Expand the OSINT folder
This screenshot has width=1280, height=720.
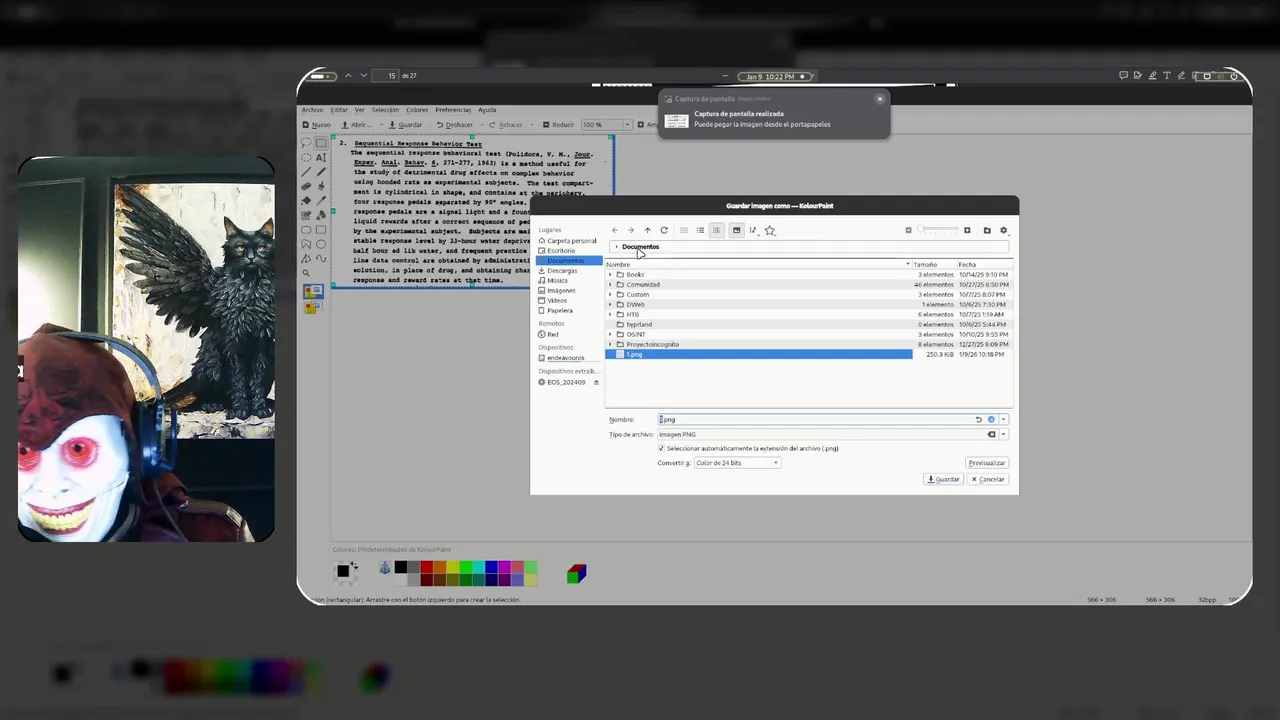tap(610, 334)
